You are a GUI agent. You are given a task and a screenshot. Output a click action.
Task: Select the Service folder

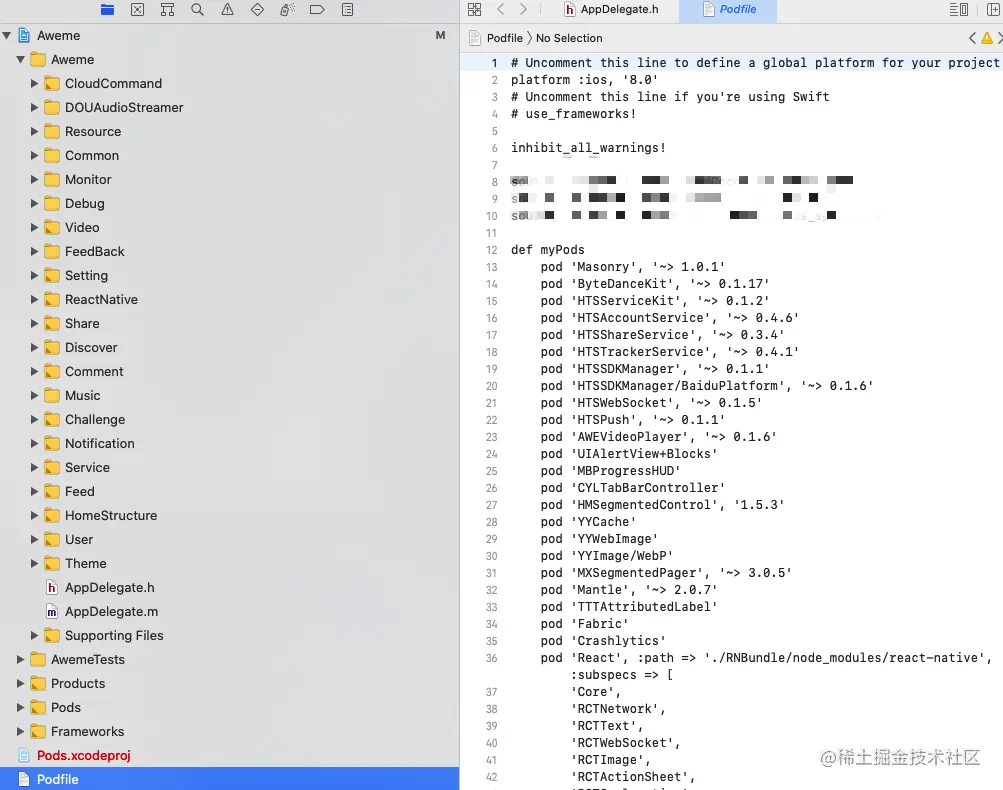(x=87, y=468)
